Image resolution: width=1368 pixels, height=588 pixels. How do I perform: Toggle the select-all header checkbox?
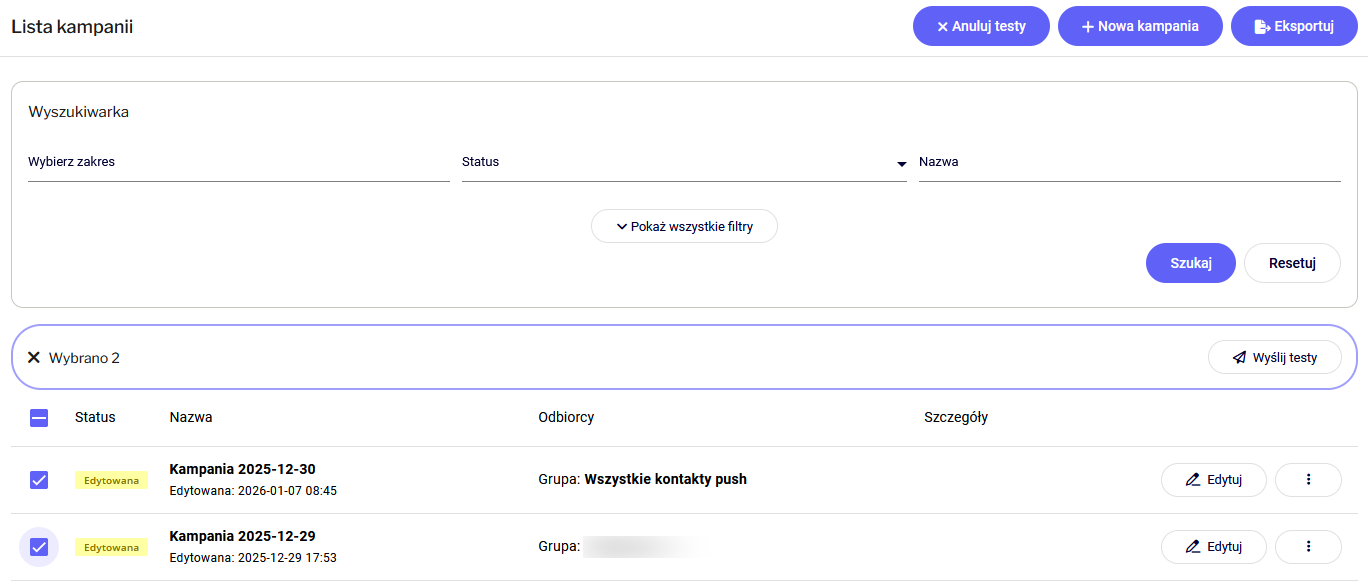tap(39, 418)
